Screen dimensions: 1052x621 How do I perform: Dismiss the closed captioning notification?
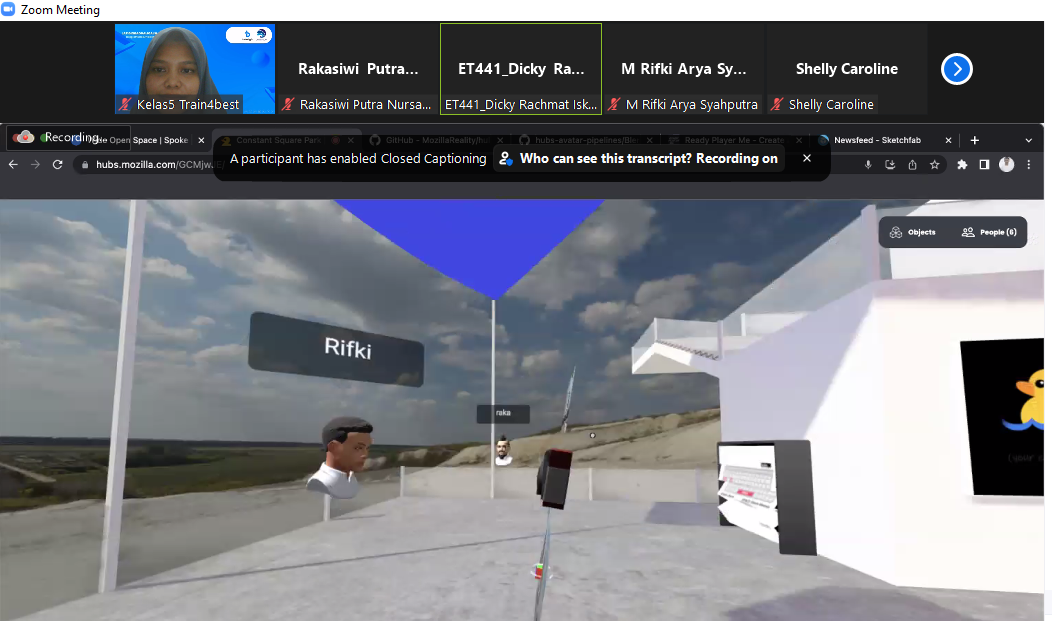click(x=807, y=158)
